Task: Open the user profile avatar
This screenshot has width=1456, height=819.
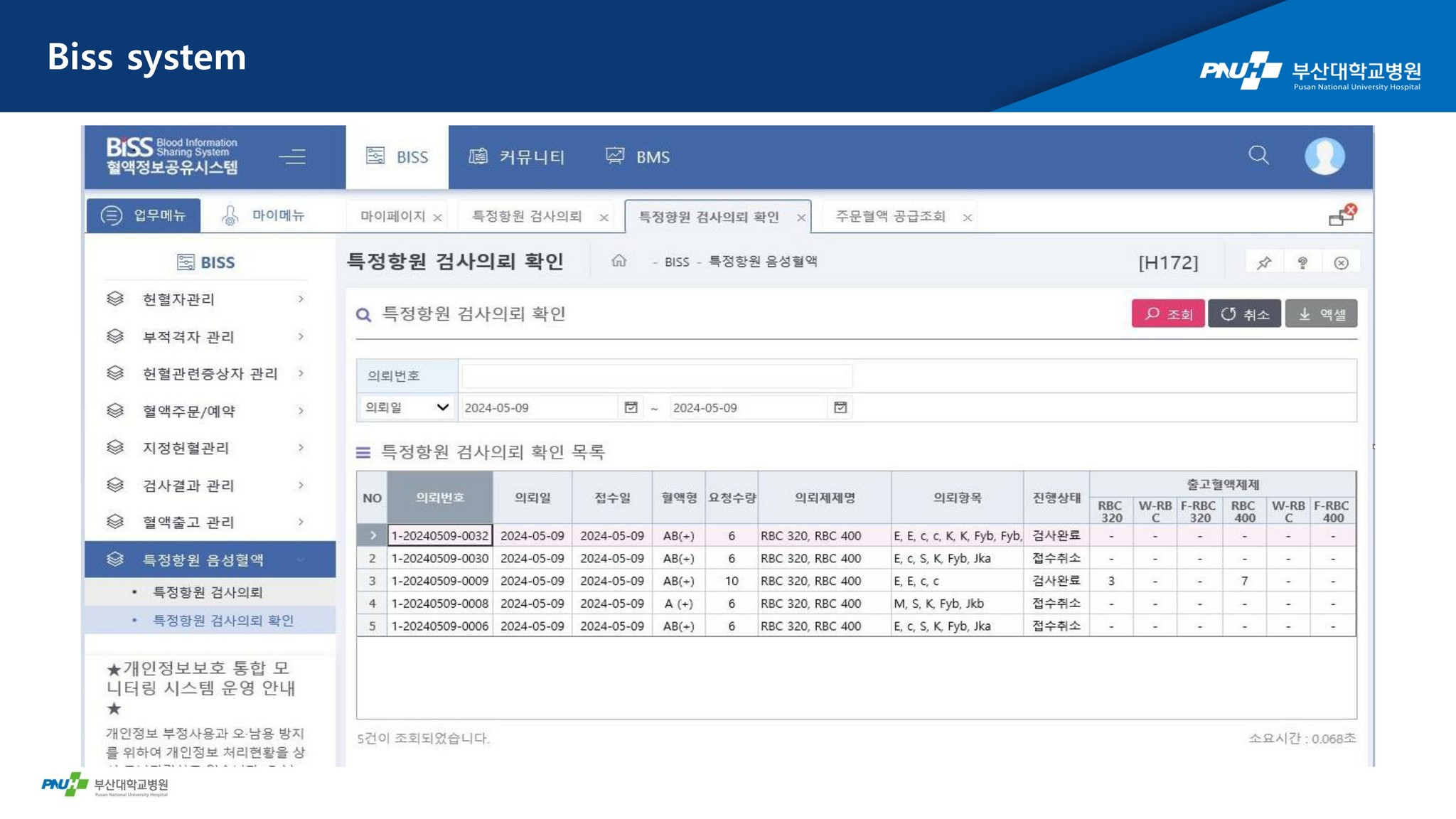Action: point(1324,156)
